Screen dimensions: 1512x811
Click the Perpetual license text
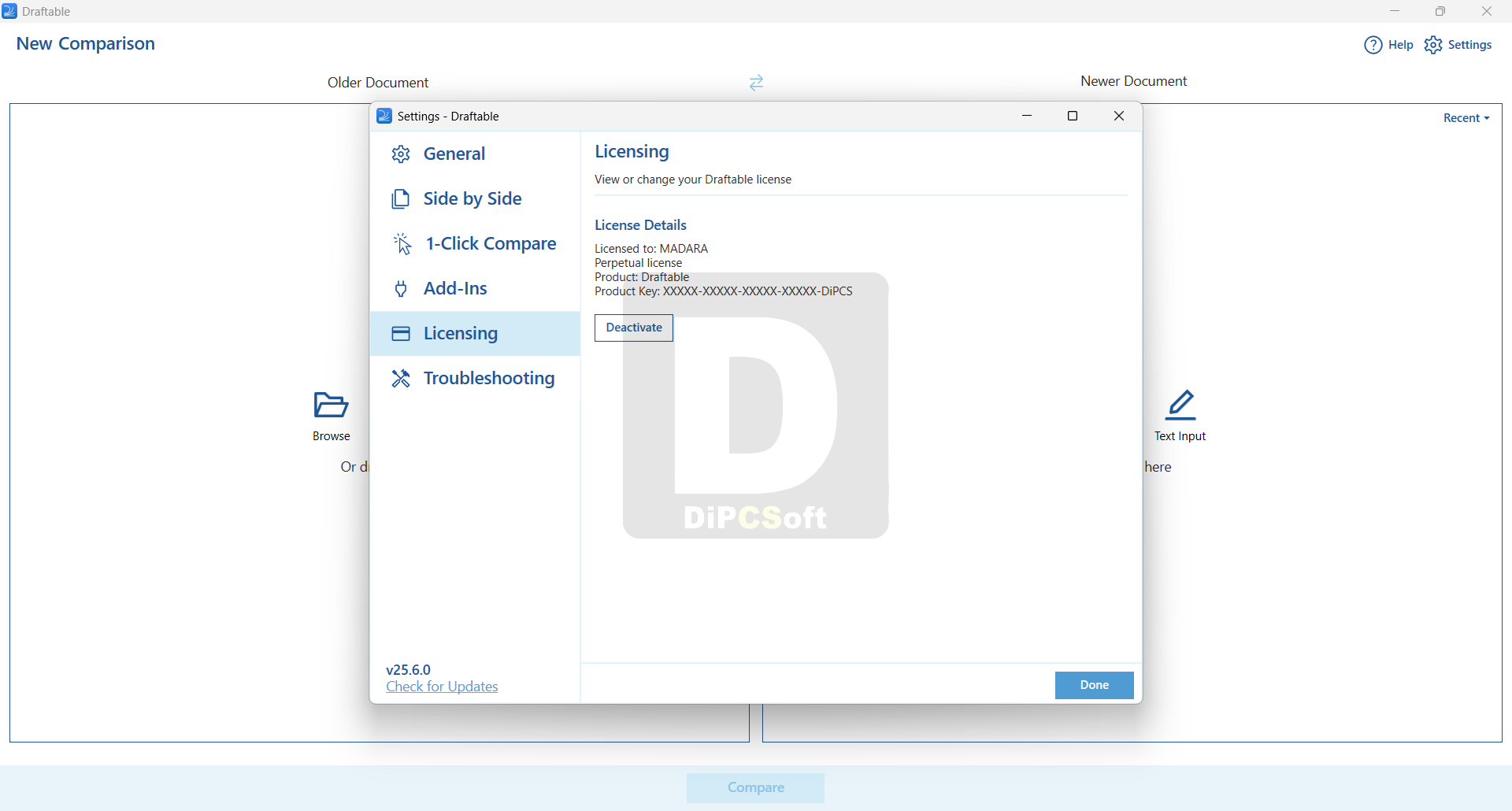(x=638, y=263)
